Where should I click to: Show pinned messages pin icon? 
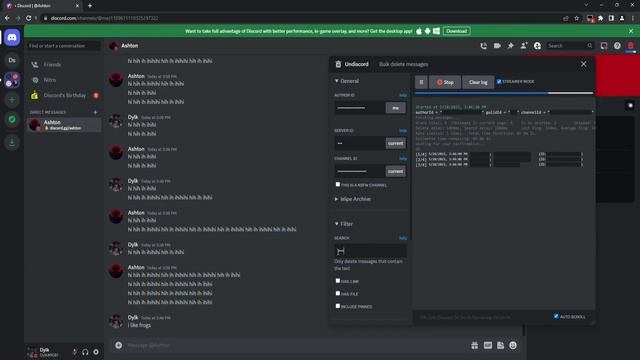coord(511,46)
